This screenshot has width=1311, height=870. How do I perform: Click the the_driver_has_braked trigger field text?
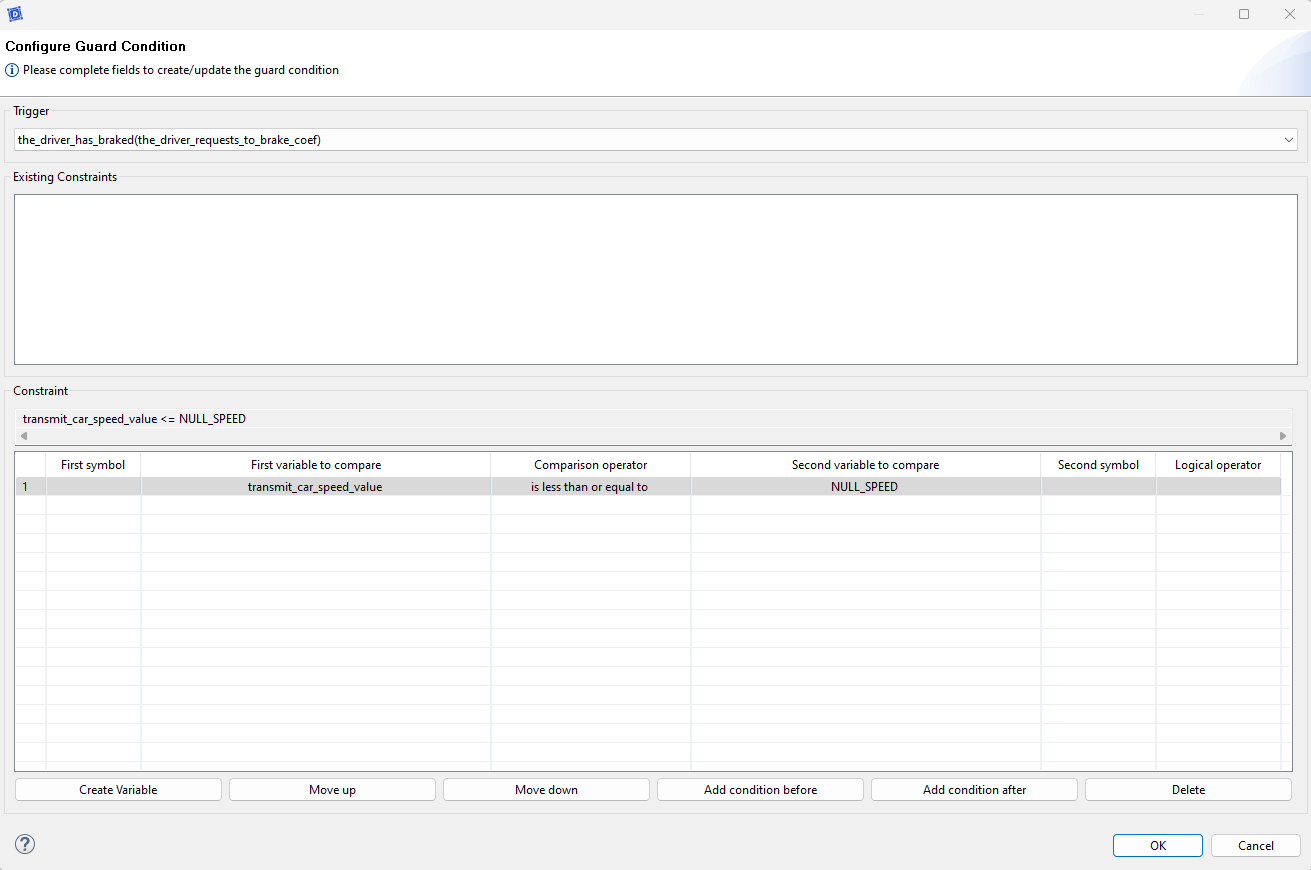click(x=169, y=140)
